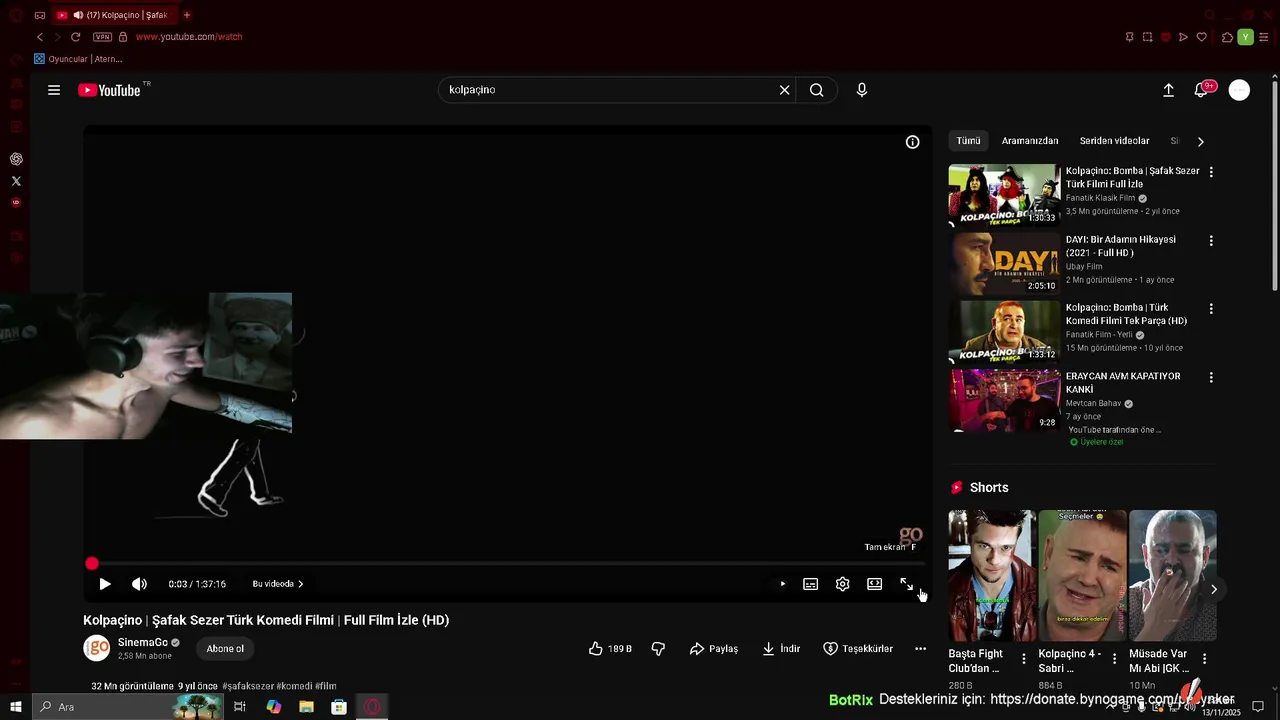1280x720 pixels.
Task: Dislike the video
Action: tap(658, 649)
